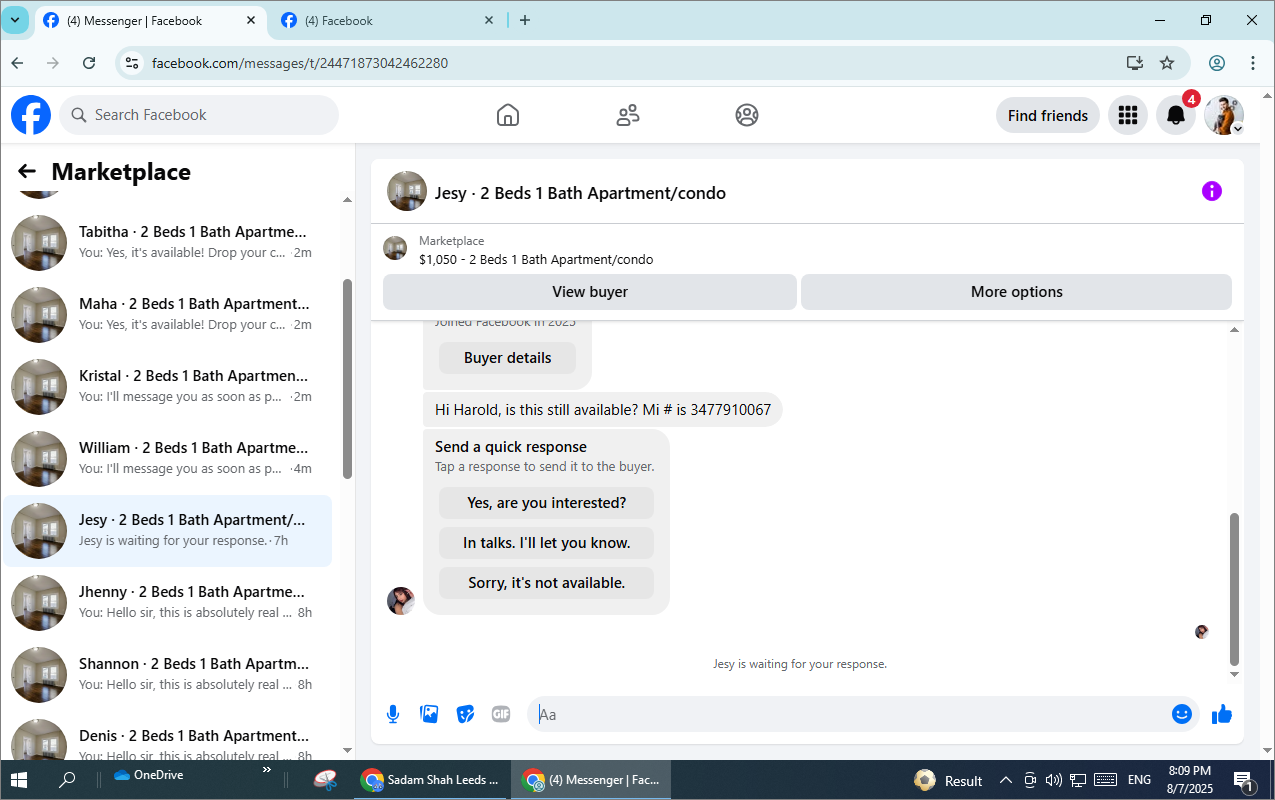Switch to the (4) Facebook tab
The width and height of the screenshot is (1275, 800).
388,20
